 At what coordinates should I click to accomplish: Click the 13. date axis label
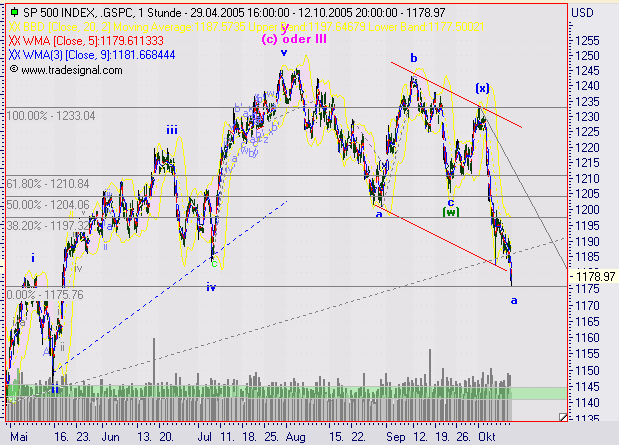[x=144, y=437]
